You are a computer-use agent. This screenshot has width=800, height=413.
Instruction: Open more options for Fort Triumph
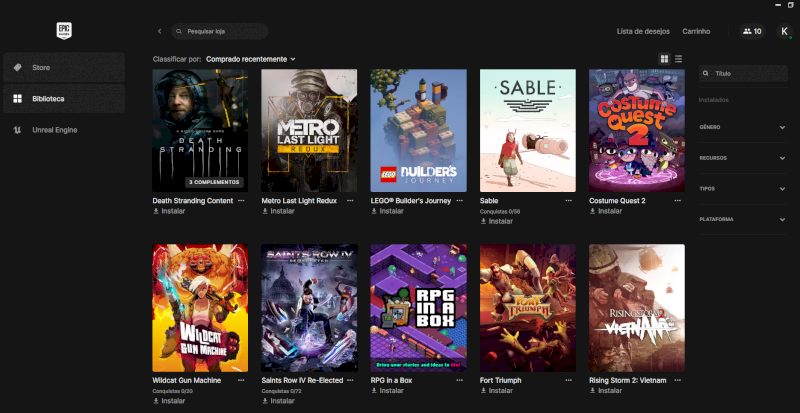(x=568, y=380)
